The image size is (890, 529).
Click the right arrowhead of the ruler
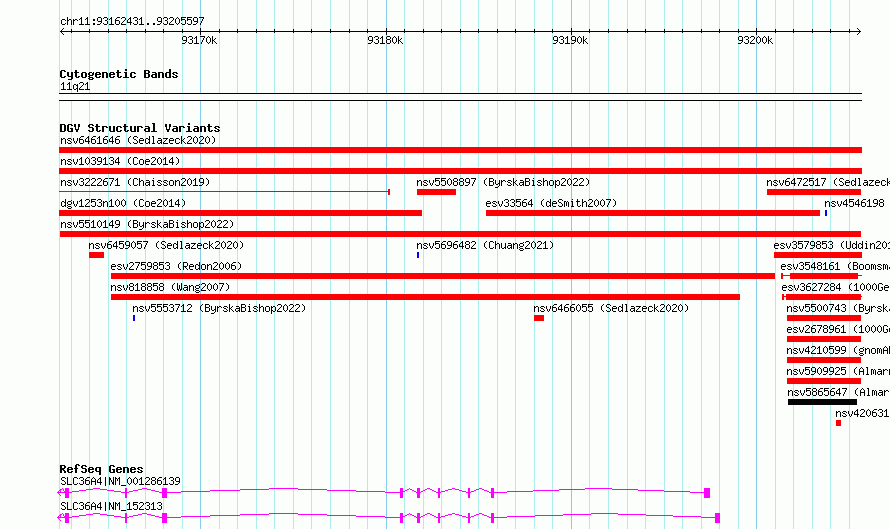pos(859,32)
